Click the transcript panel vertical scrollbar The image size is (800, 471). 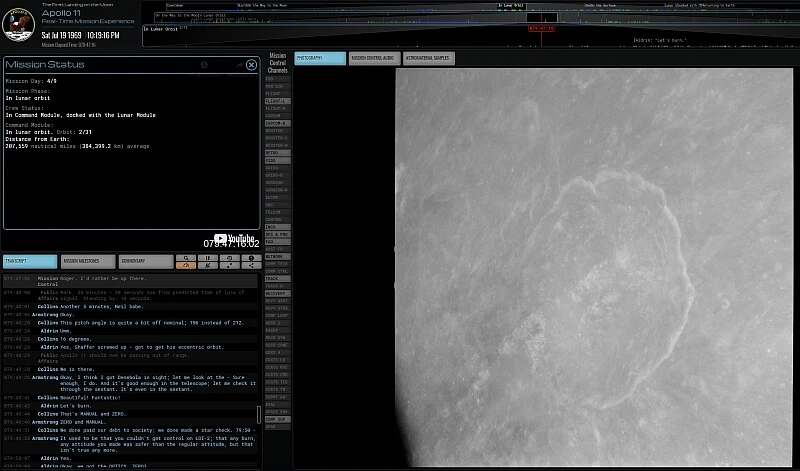pyautogui.click(x=260, y=413)
